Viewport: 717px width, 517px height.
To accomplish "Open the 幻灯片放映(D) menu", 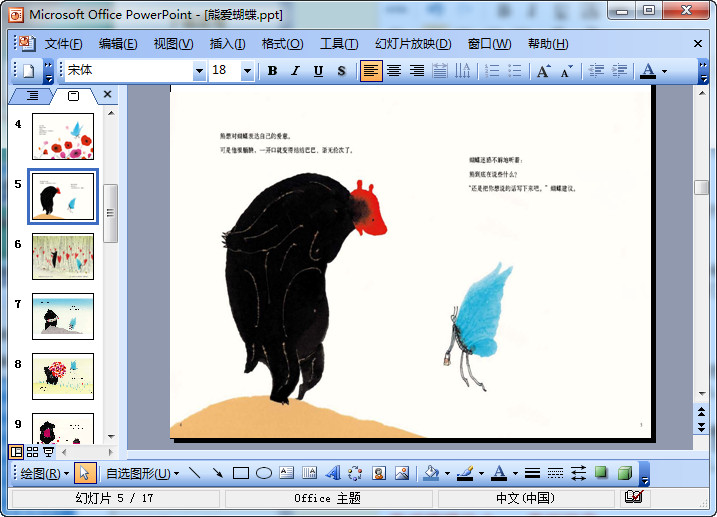I will 413,44.
